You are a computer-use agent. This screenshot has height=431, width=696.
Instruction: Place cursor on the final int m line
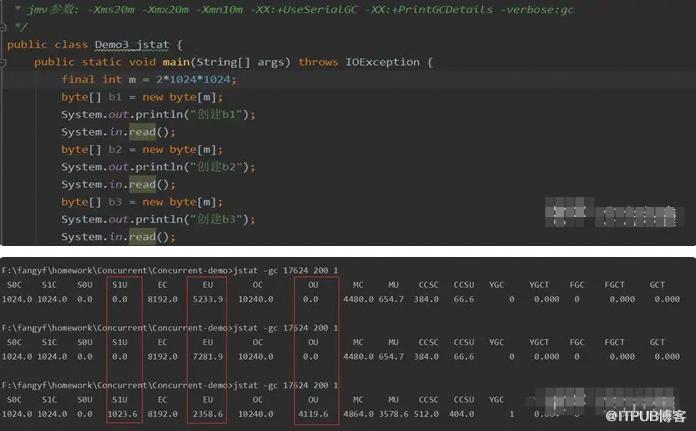click(x=148, y=80)
